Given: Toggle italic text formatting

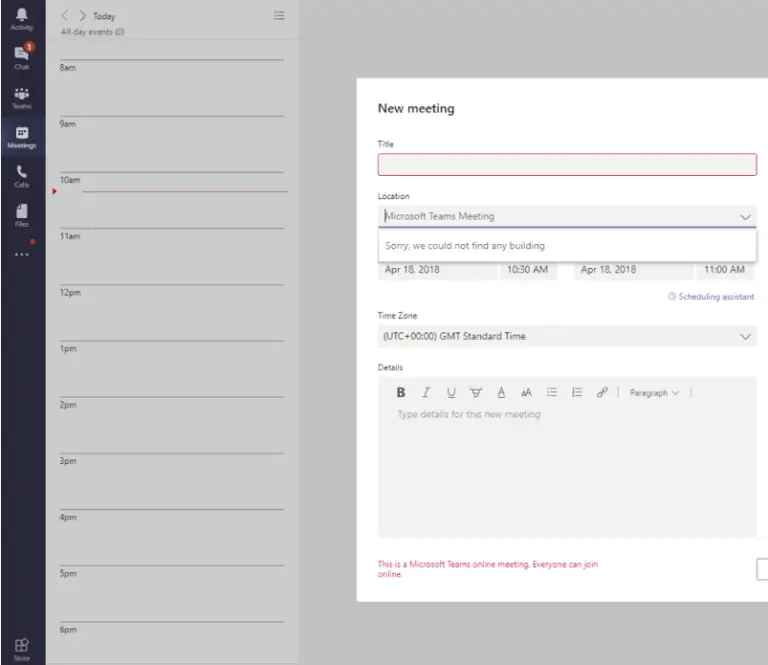Looking at the screenshot, I should coord(426,393).
